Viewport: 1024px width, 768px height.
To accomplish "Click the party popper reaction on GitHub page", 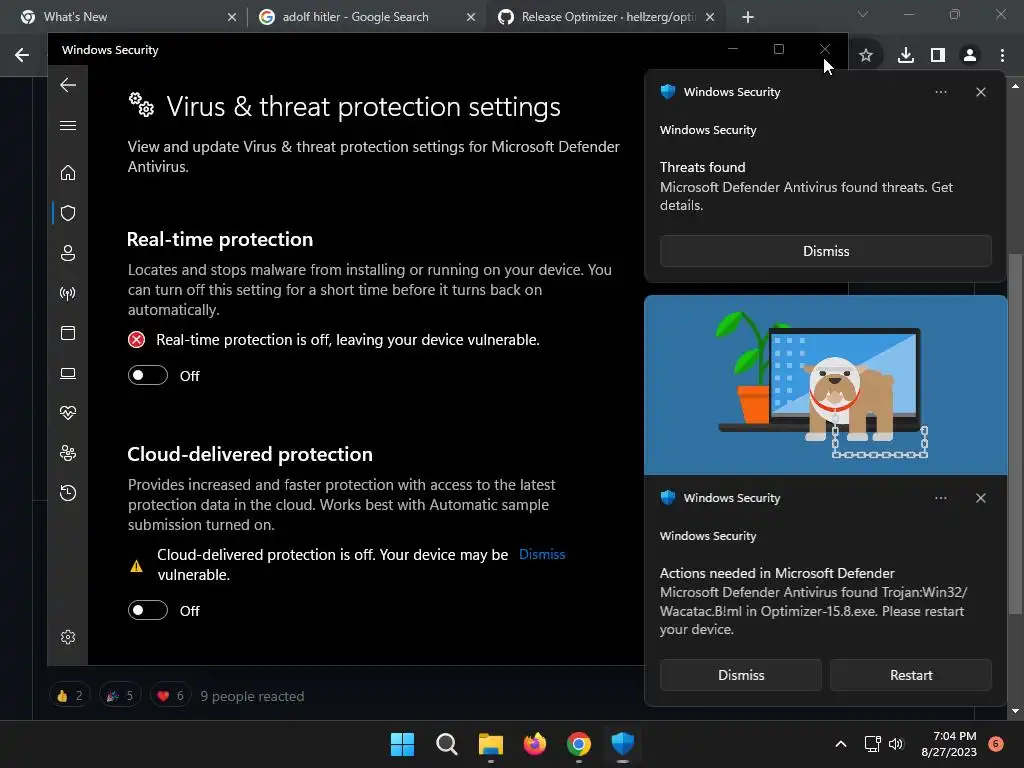I will point(120,696).
